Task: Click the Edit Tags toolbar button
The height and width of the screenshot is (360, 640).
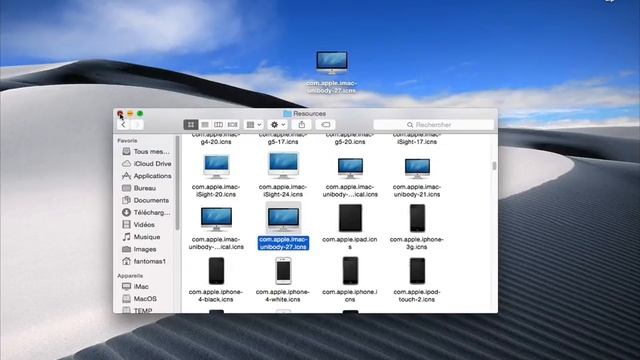Action: (x=325, y=124)
